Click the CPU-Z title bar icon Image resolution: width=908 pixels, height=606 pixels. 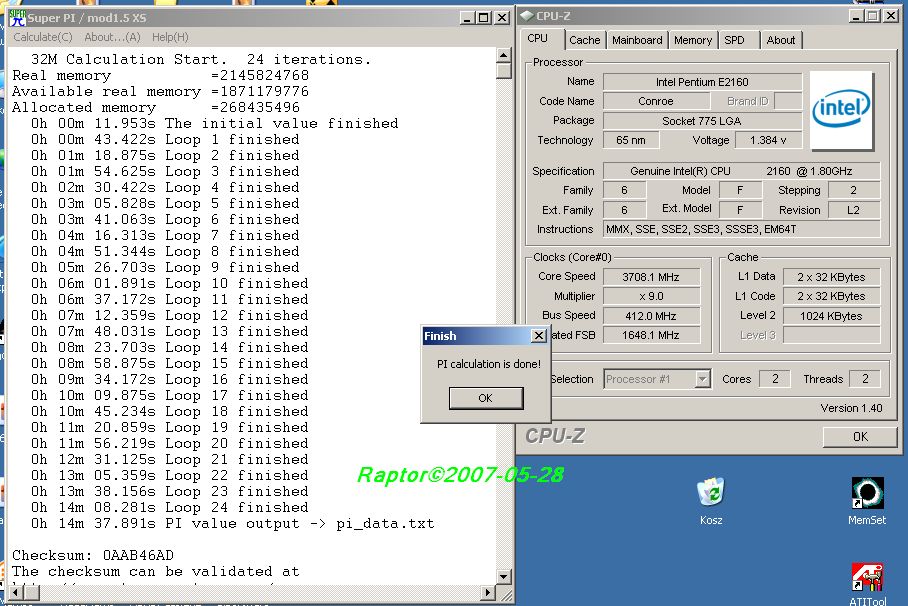tap(527, 16)
